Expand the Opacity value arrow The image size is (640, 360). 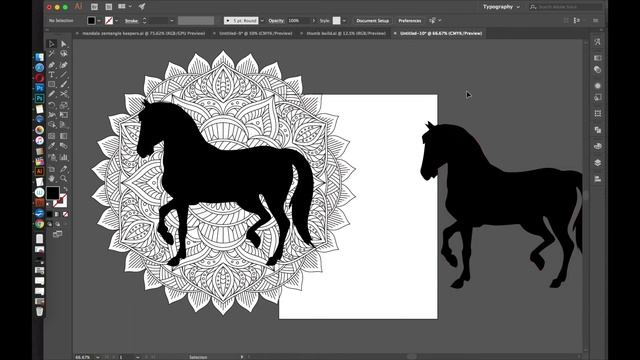point(313,20)
